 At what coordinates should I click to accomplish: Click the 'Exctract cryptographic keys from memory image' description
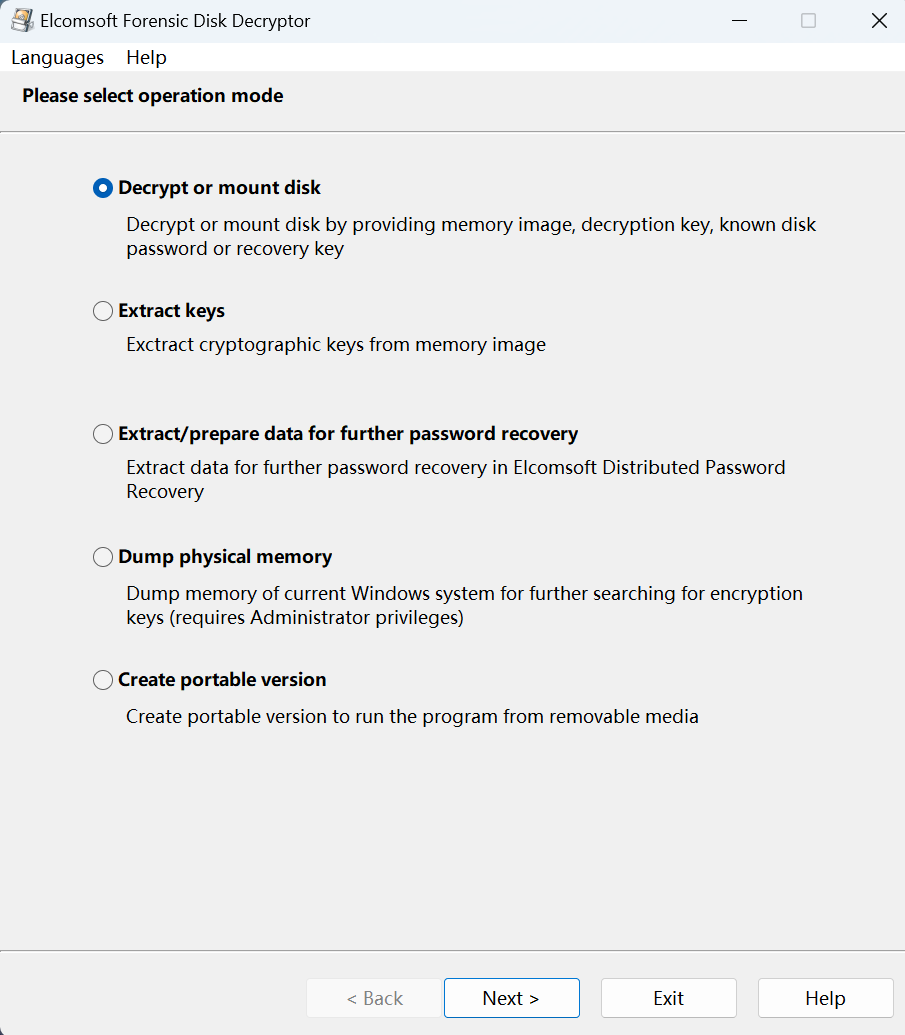pyautogui.click(x=336, y=345)
